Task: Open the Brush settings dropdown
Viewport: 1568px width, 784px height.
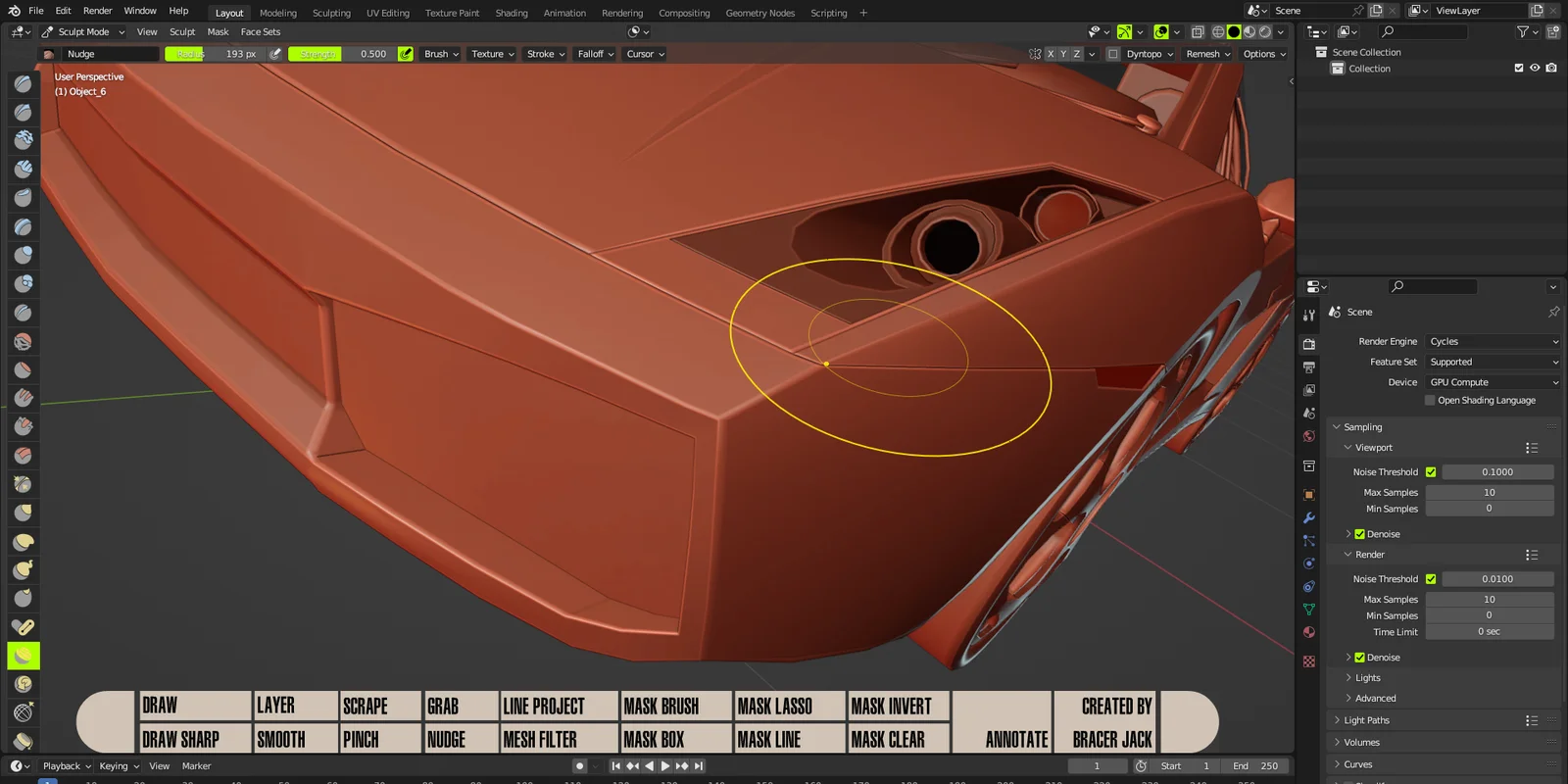Action: 441,54
